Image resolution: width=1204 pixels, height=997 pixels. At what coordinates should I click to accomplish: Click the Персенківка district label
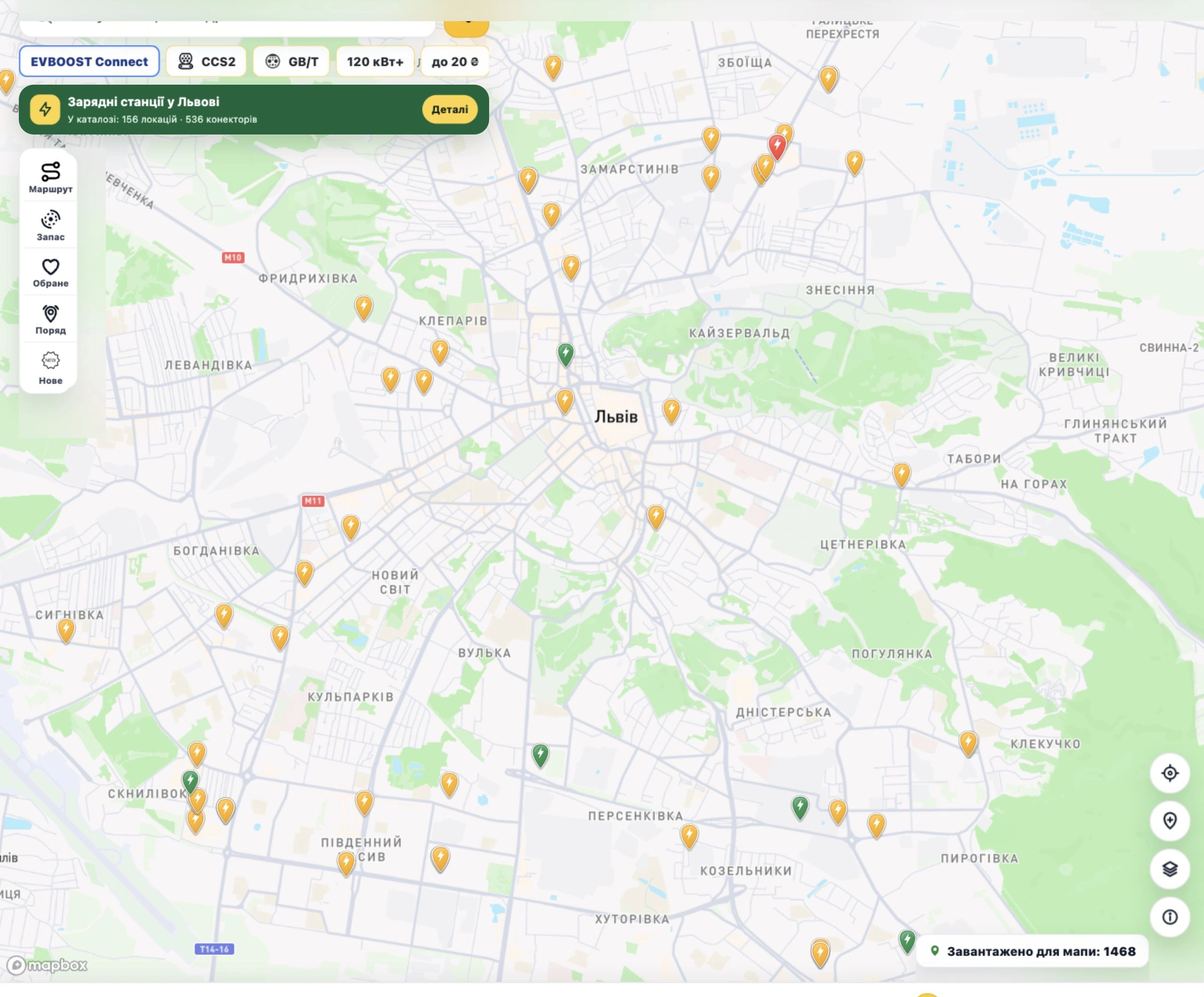click(635, 816)
